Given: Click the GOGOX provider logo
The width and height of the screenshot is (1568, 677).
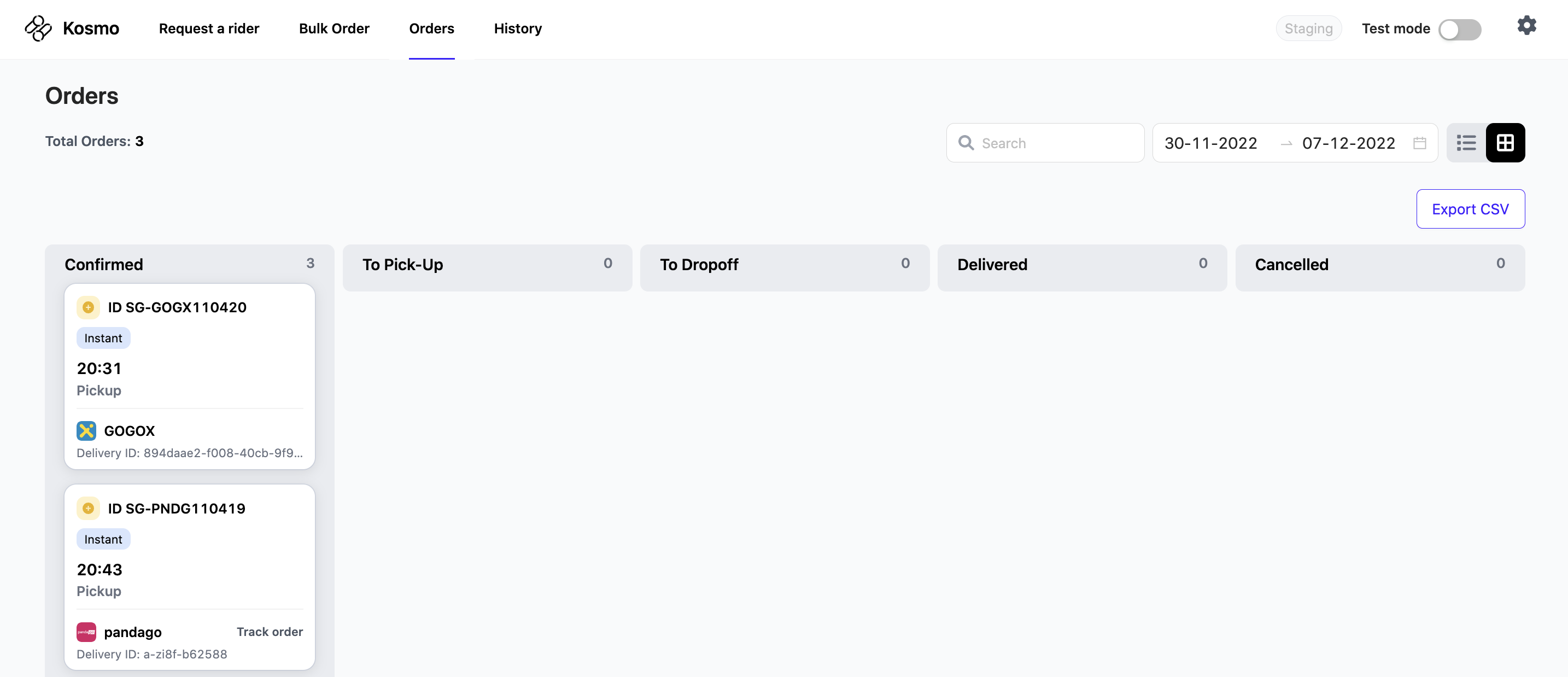Looking at the screenshot, I should [x=86, y=431].
